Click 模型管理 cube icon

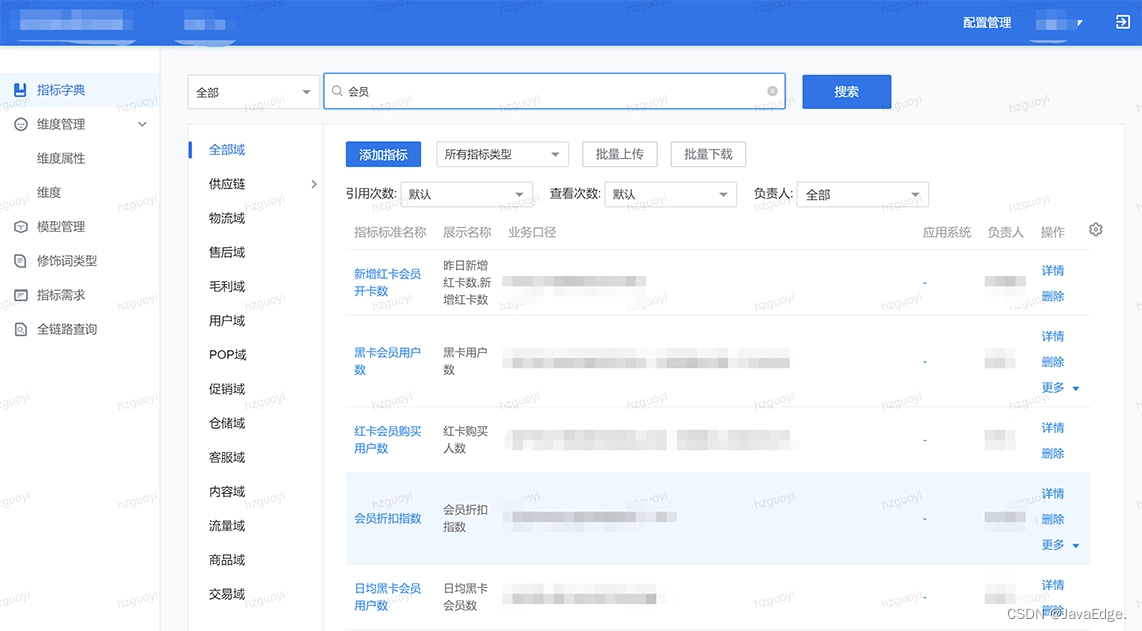point(20,227)
